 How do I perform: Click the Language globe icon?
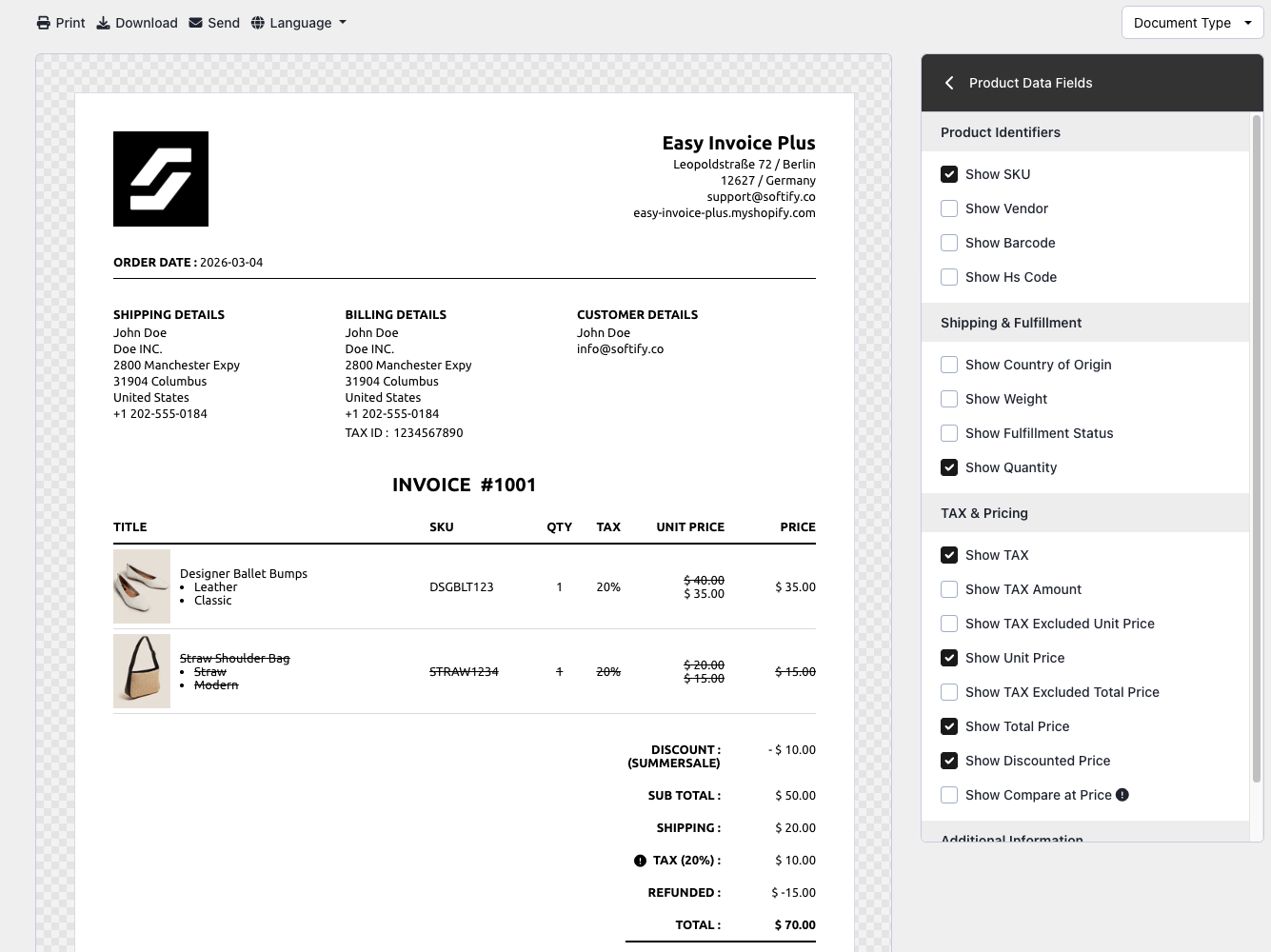[258, 23]
